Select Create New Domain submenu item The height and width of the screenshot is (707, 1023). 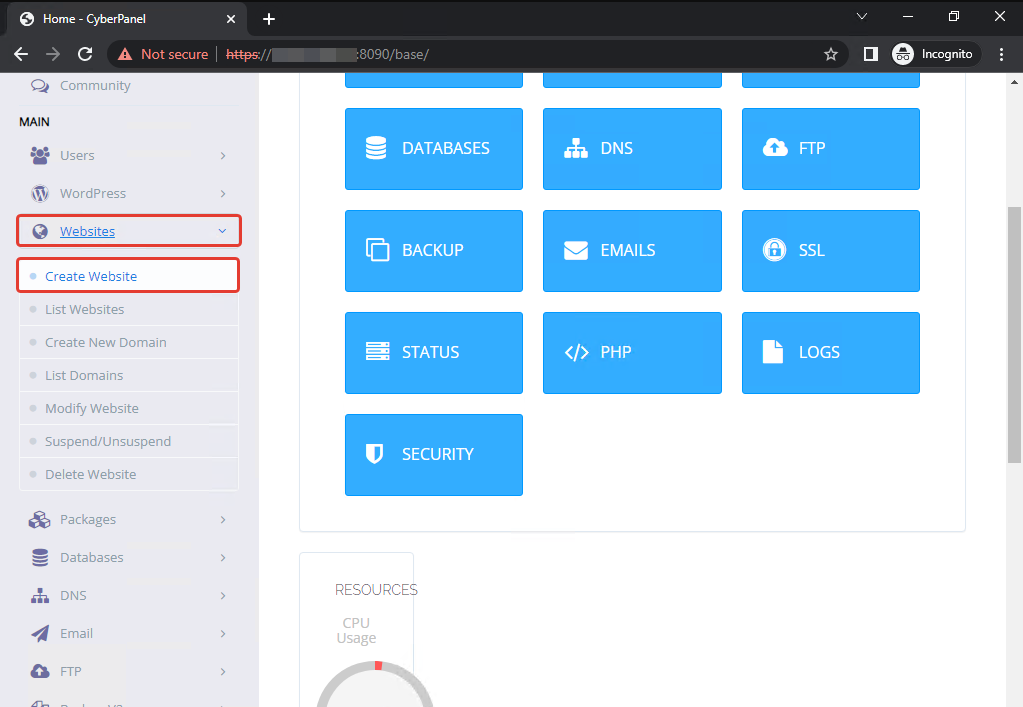pyautogui.click(x=129, y=342)
